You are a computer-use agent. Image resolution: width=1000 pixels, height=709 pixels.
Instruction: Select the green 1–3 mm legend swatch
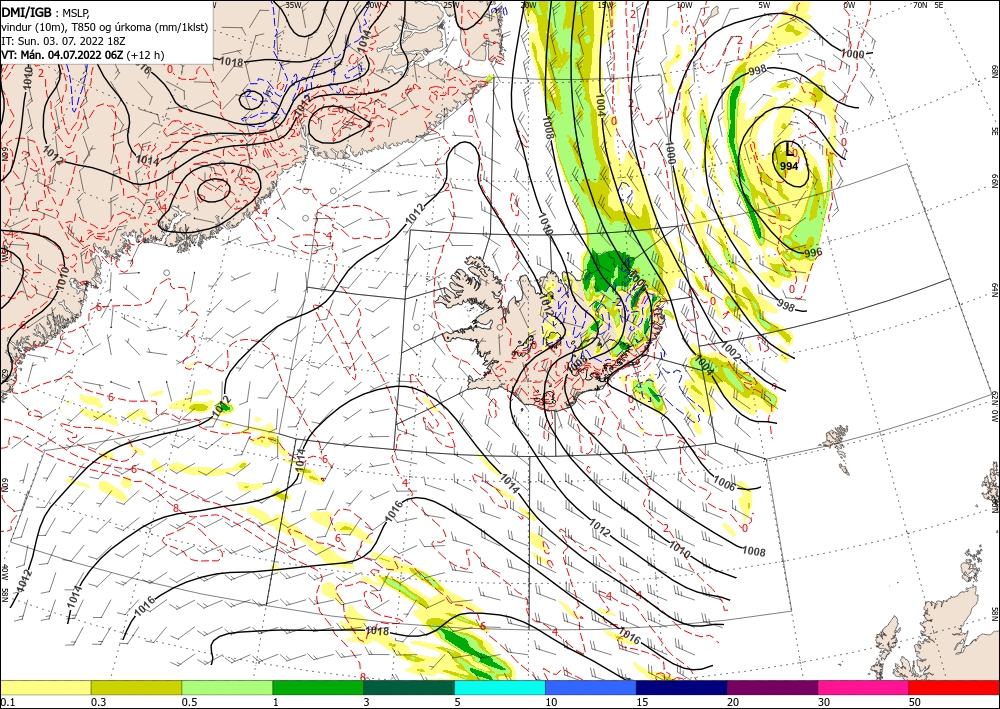[318, 687]
